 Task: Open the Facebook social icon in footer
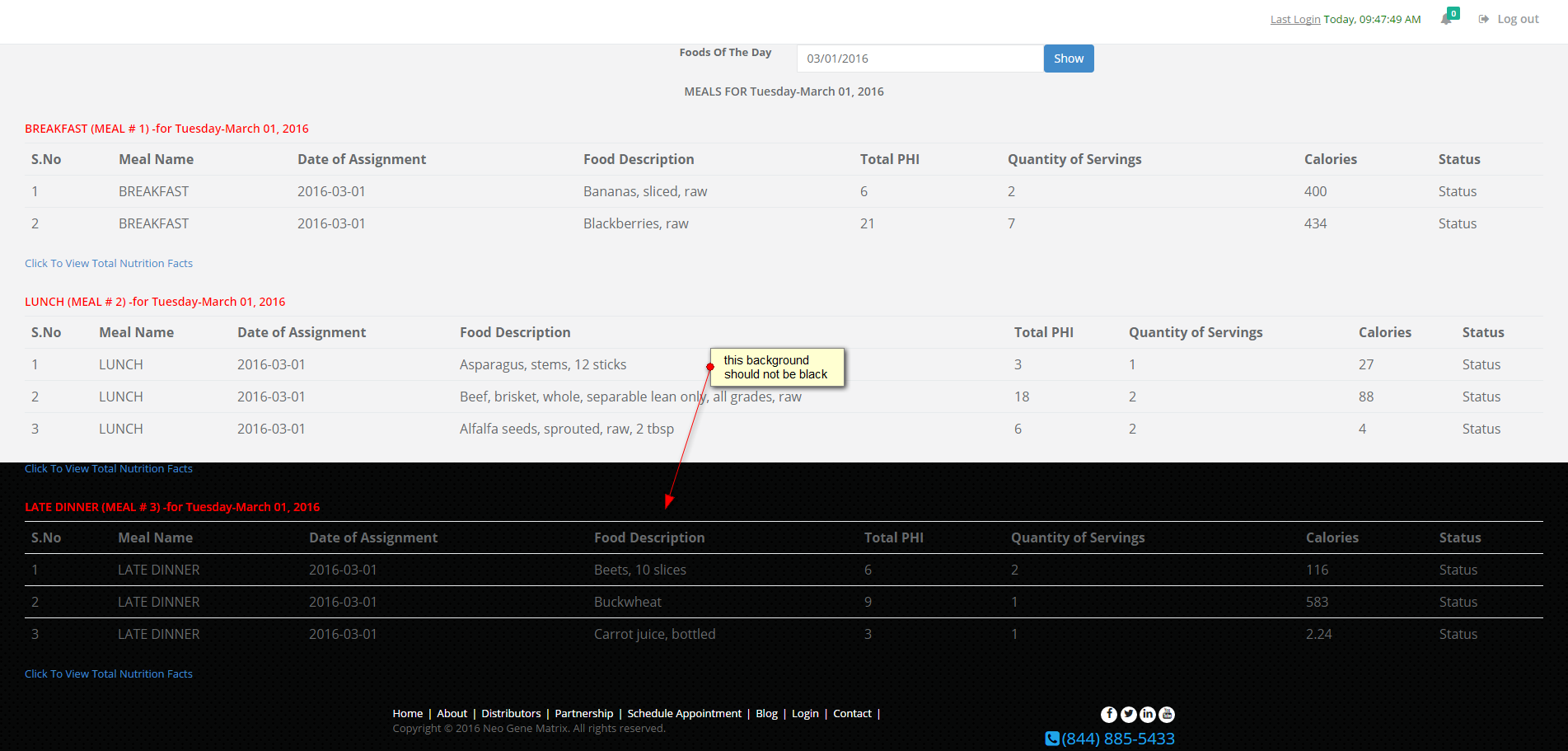coord(1109,715)
